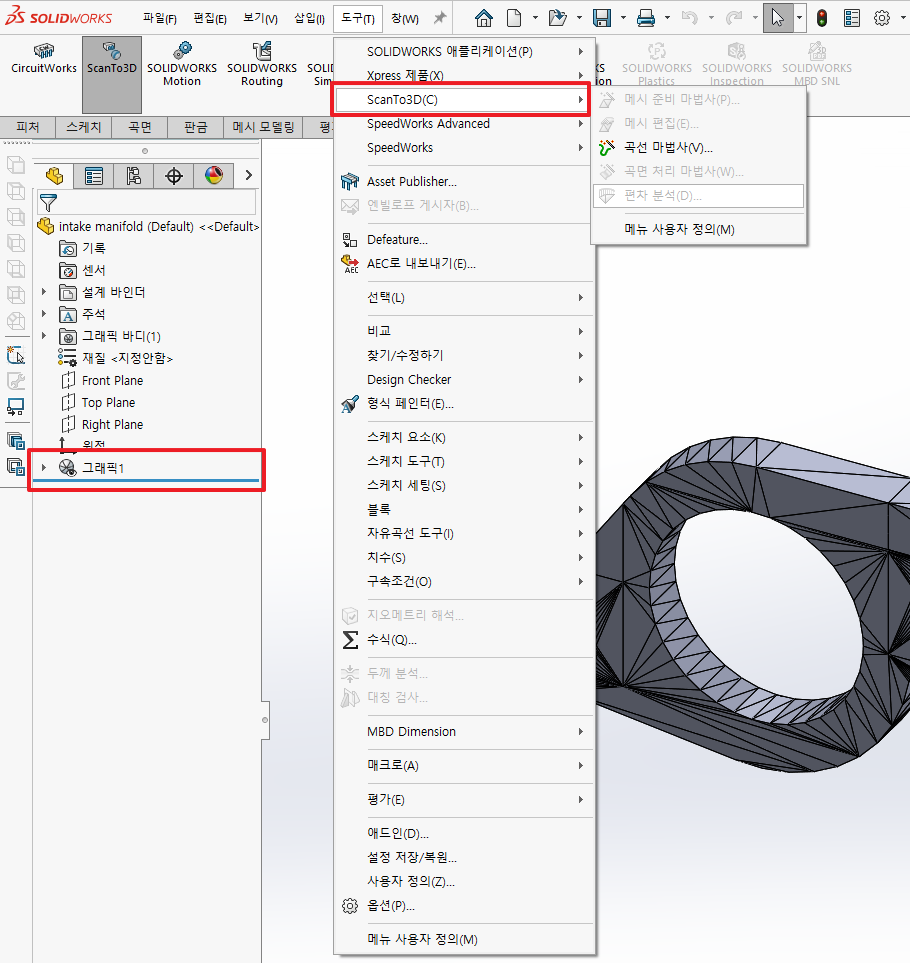This screenshot has width=910, height=963.
Task: Open the DisplayManager color ball tab
Action: point(214,176)
